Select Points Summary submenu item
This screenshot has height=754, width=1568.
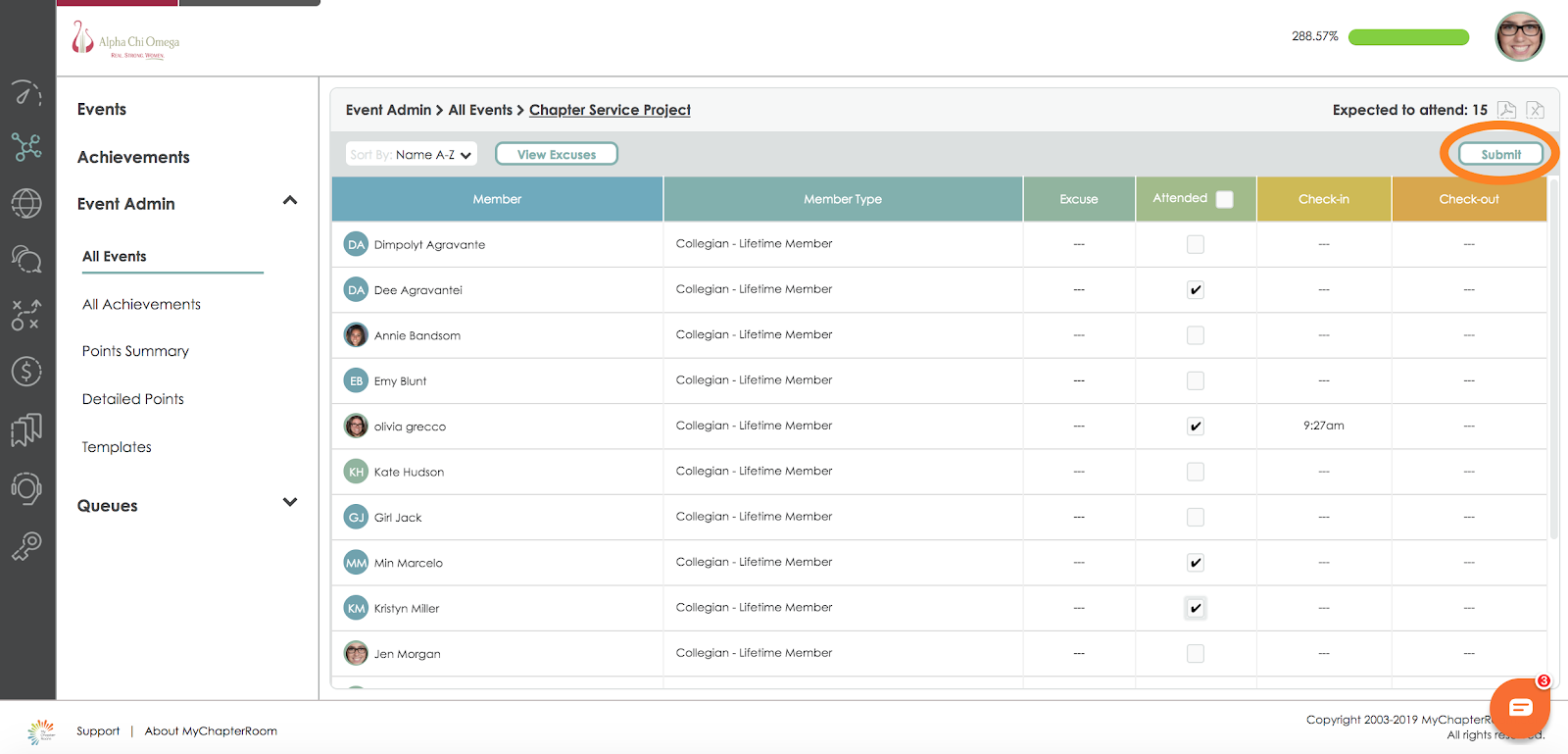[135, 351]
